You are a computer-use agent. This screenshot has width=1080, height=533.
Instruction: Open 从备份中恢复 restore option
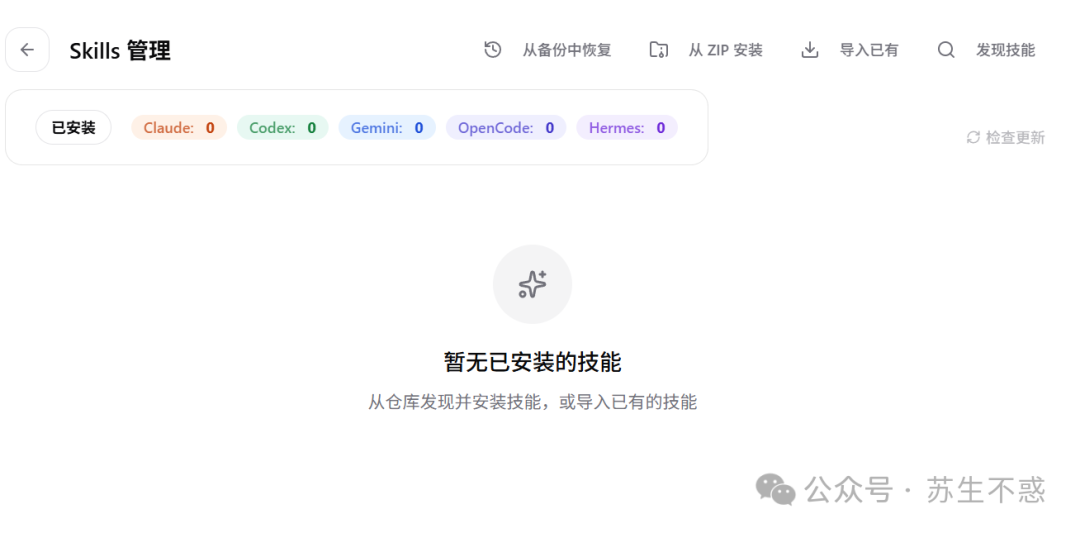coord(567,50)
